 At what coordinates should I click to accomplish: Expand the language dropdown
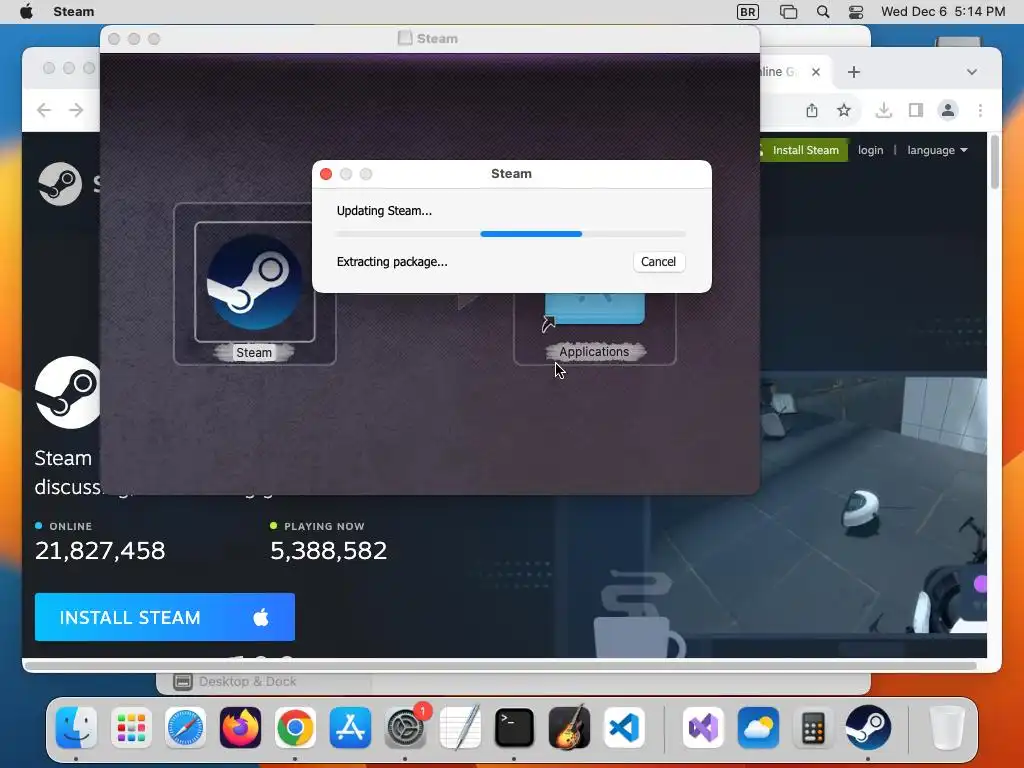click(x=937, y=150)
